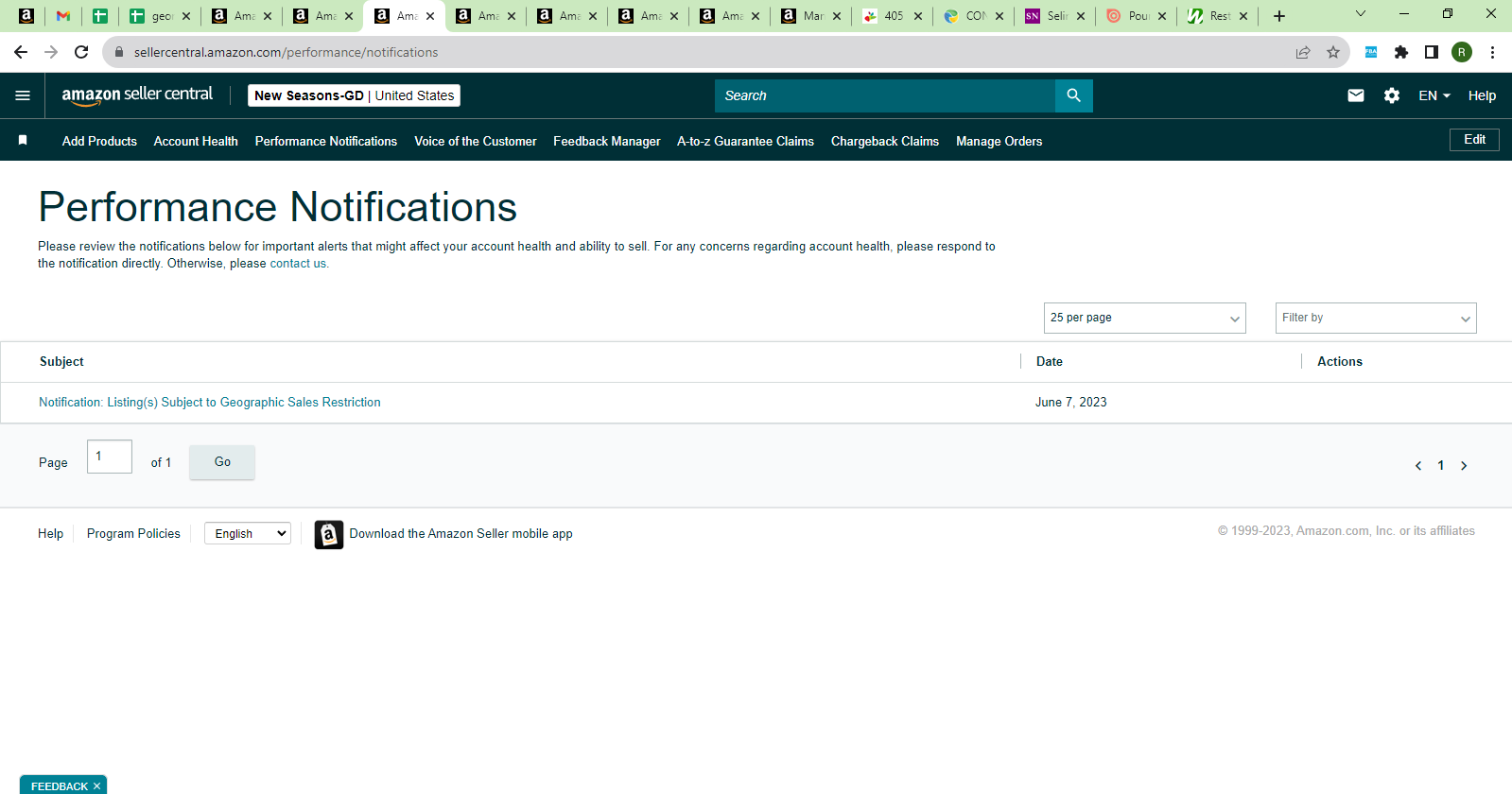Bookmark this page with the star
The image size is (1512, 794).
coord(1333,52)
